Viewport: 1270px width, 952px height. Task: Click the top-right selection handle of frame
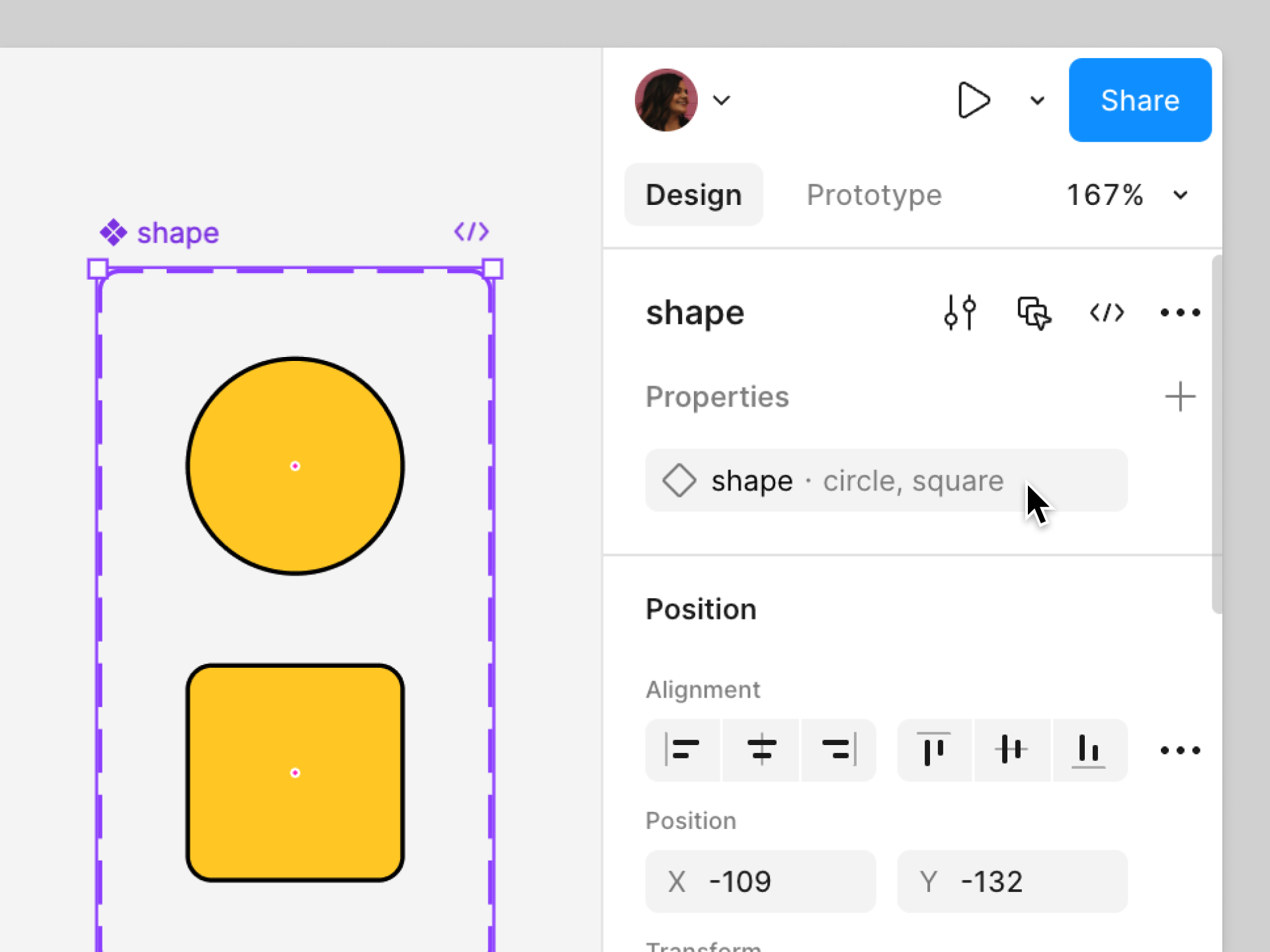(x=492, y=268)
